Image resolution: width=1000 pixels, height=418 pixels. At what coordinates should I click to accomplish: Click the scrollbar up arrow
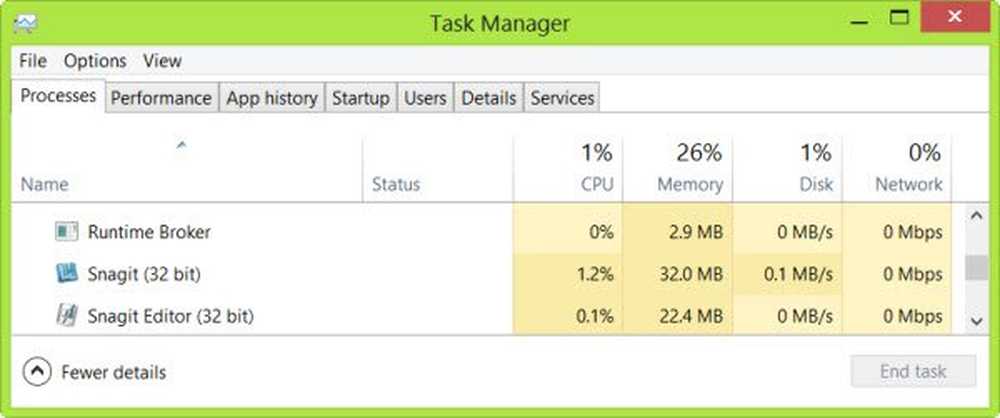(x=976, y=216)
